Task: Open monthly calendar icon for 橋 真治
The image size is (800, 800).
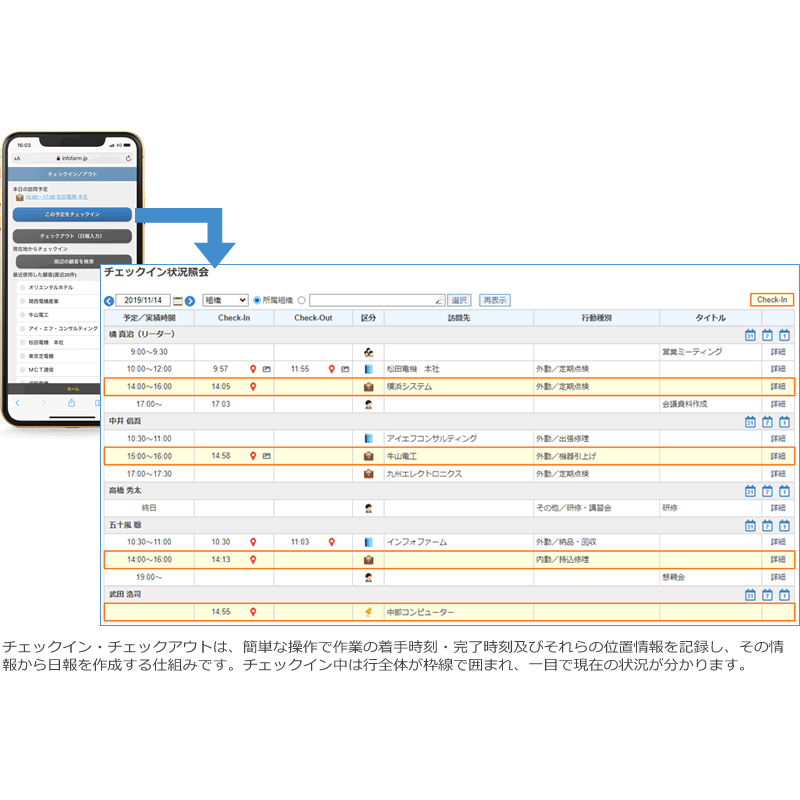Action: [x=749, y=335]
